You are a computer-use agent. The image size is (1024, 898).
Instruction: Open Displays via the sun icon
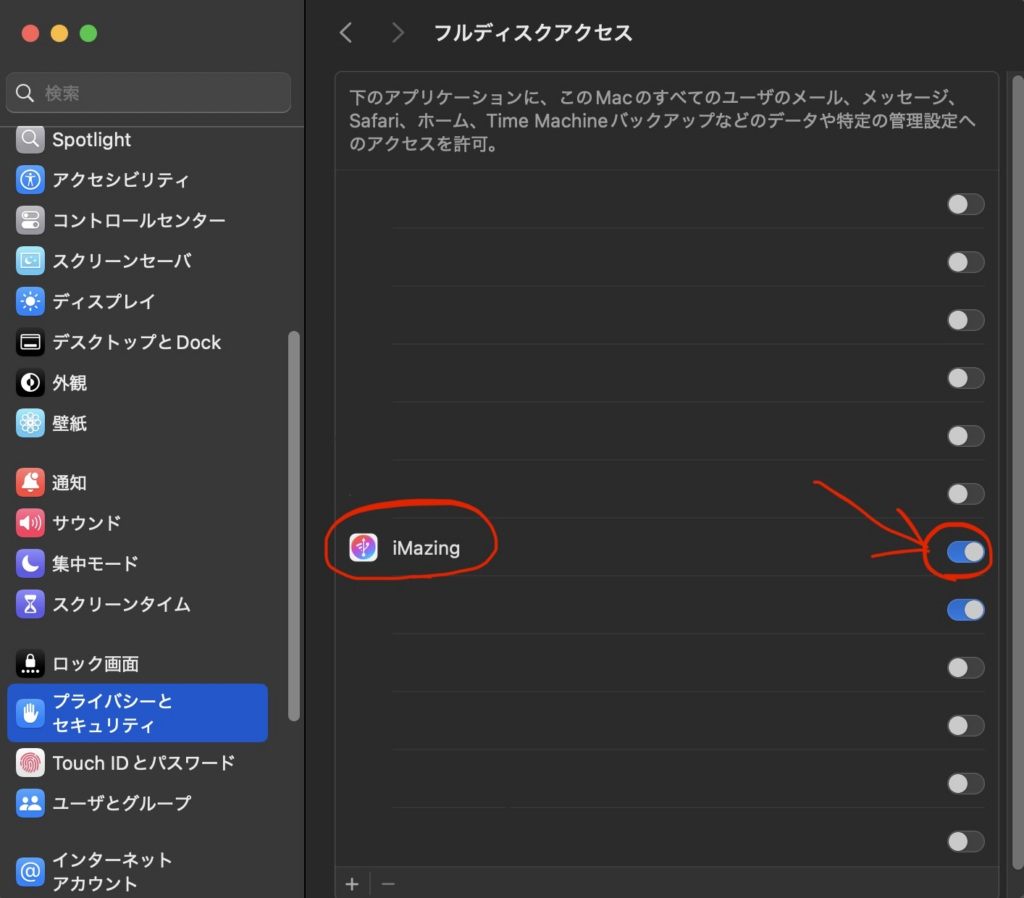click(31, 301)
